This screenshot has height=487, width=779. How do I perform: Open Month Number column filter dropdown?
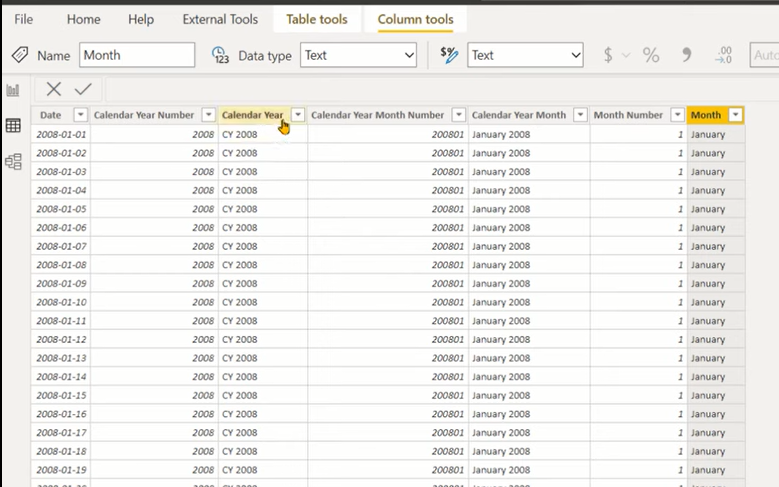click(x=677, y=115)
